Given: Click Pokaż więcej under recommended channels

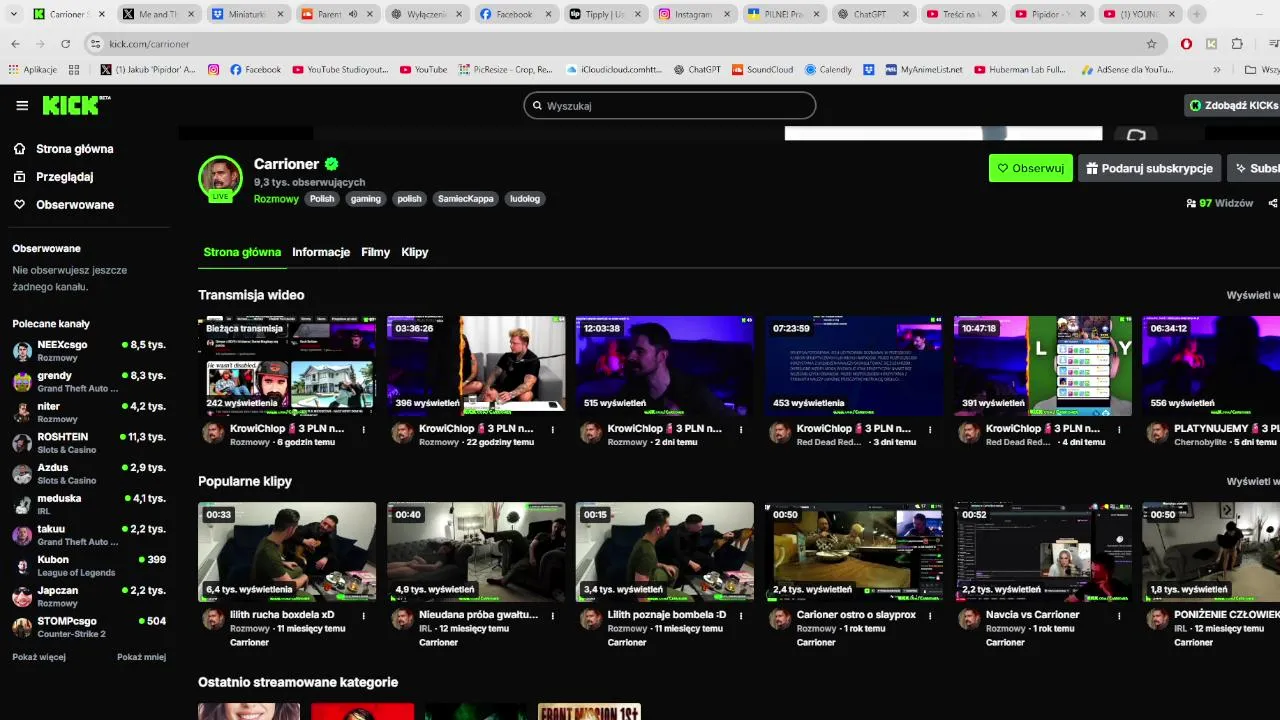Looking at the screenshot, I should [39, 657].
